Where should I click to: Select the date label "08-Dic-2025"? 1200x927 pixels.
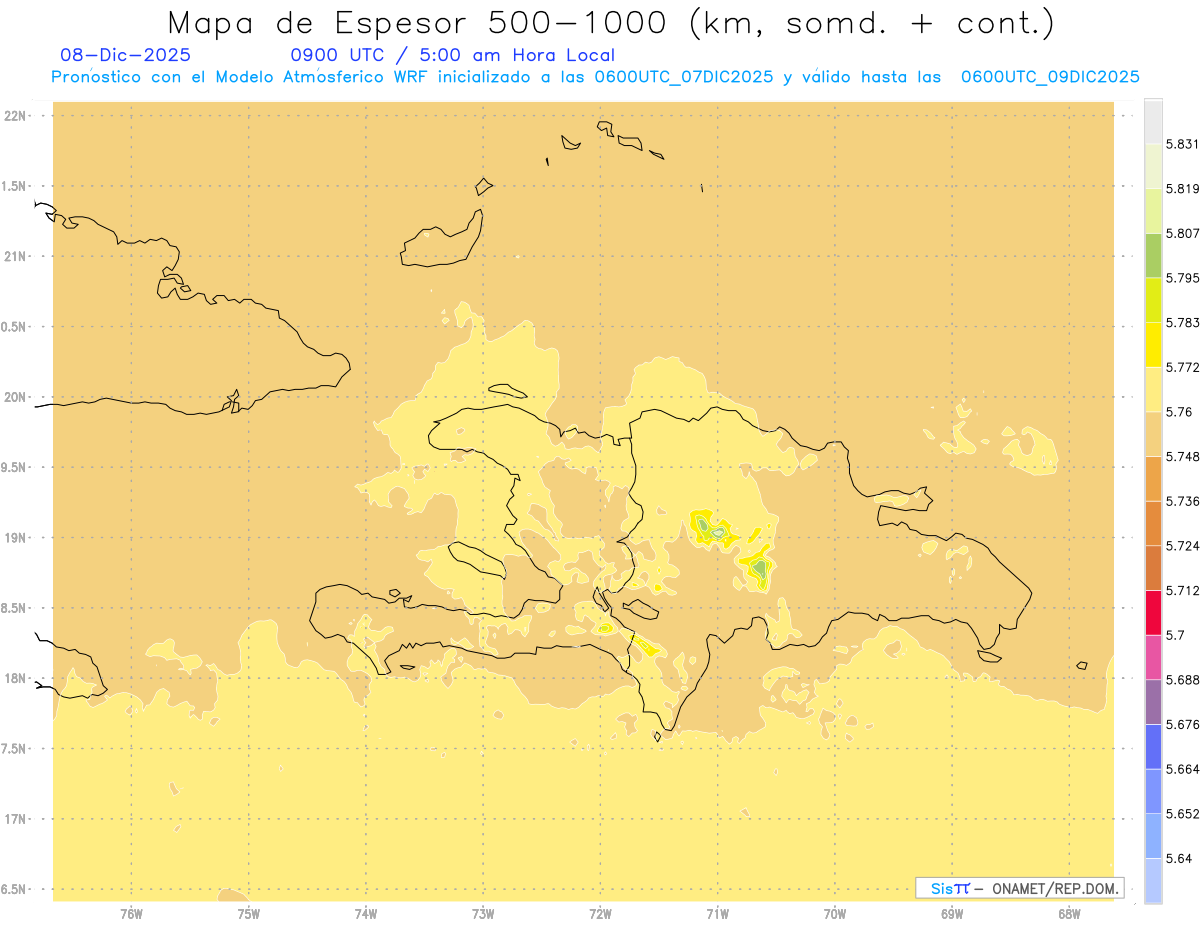click(x=125, y=55)
